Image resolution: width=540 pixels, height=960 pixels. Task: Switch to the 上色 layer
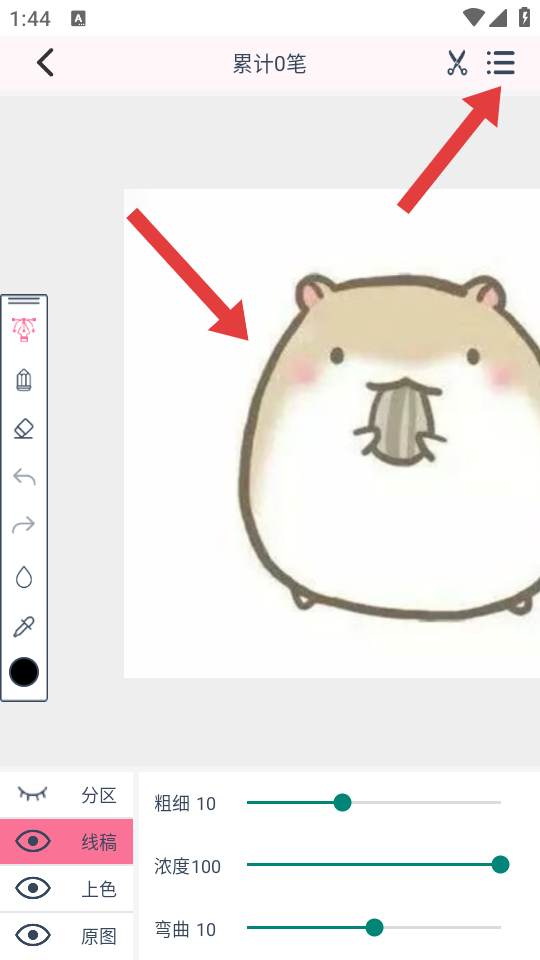point(99,889)
